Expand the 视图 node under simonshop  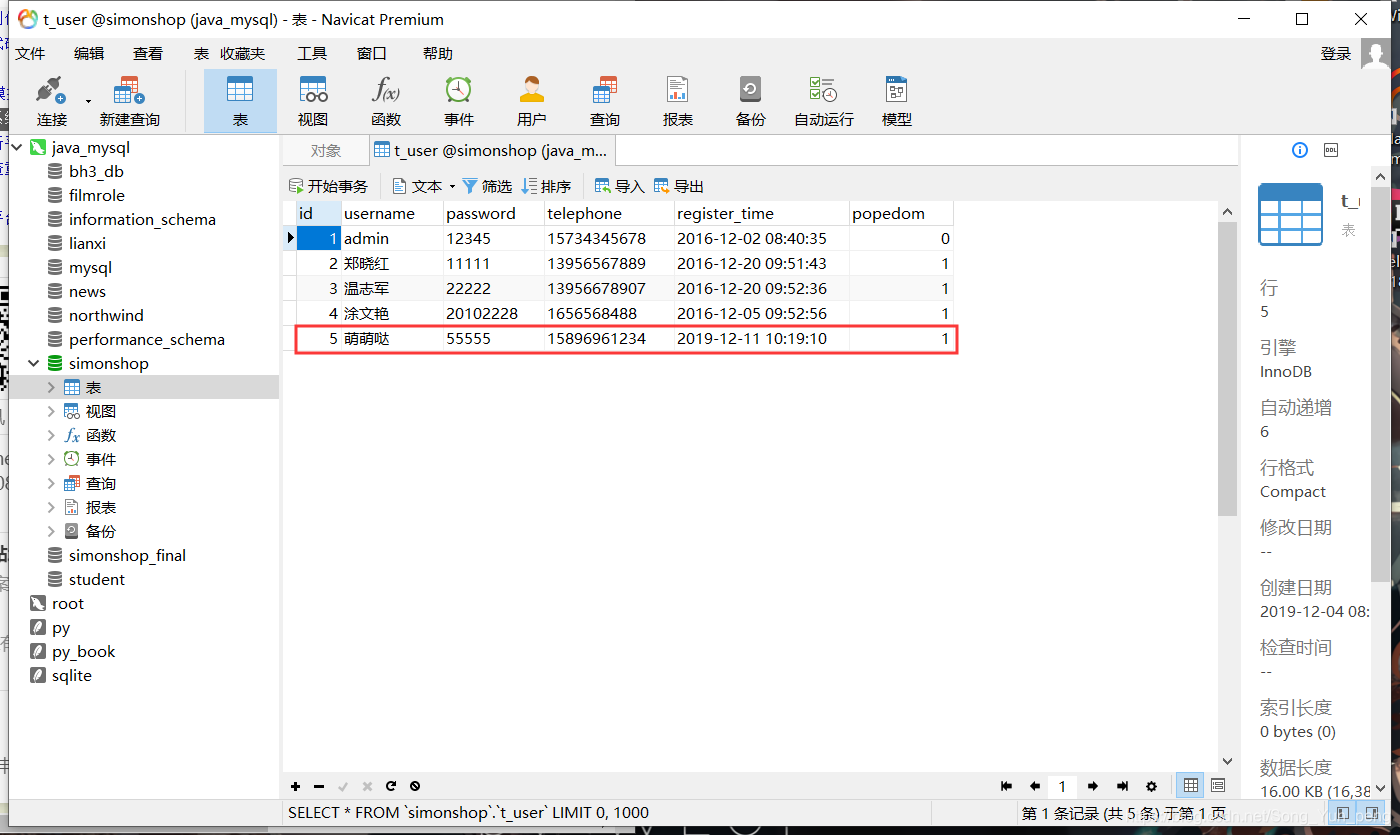click(52, 412)
